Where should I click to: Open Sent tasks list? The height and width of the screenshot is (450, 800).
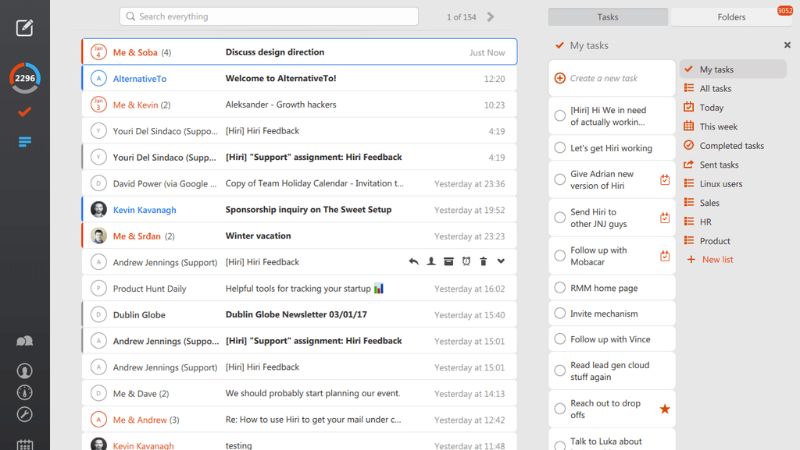tap(718, 165)
